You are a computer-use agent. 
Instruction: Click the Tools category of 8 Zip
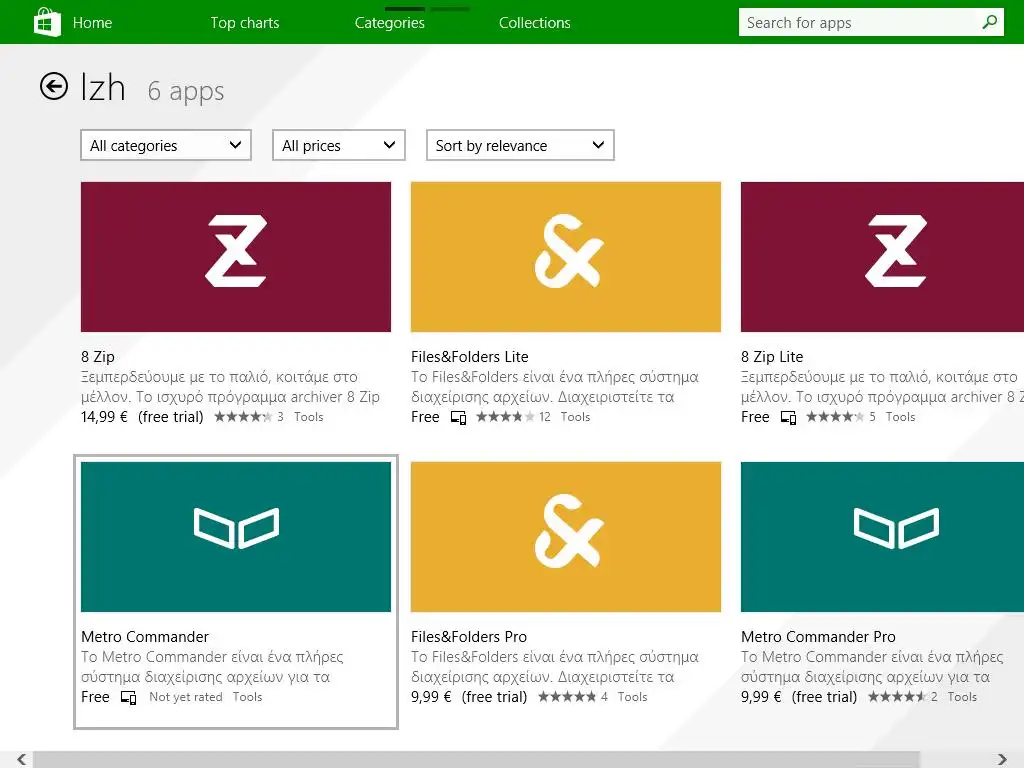[309, 417]
